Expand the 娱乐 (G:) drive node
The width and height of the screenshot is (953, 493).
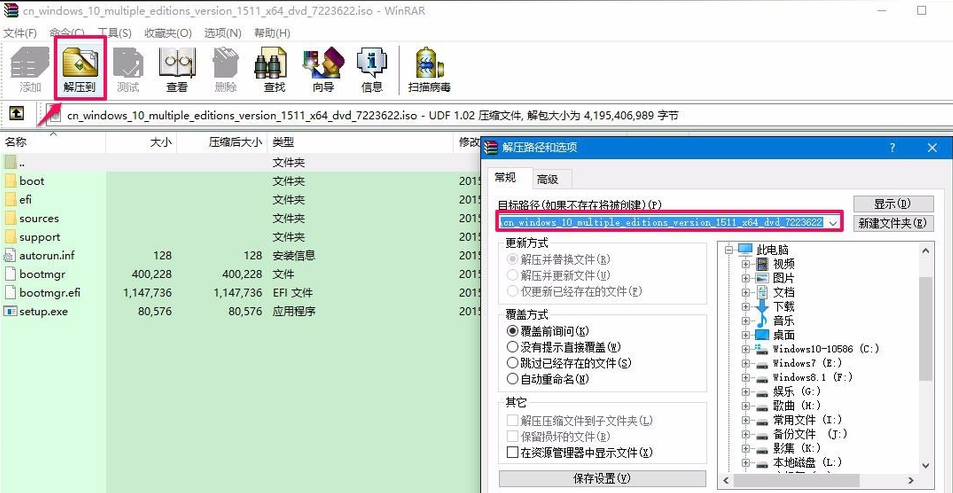click(x=746, y=391)
